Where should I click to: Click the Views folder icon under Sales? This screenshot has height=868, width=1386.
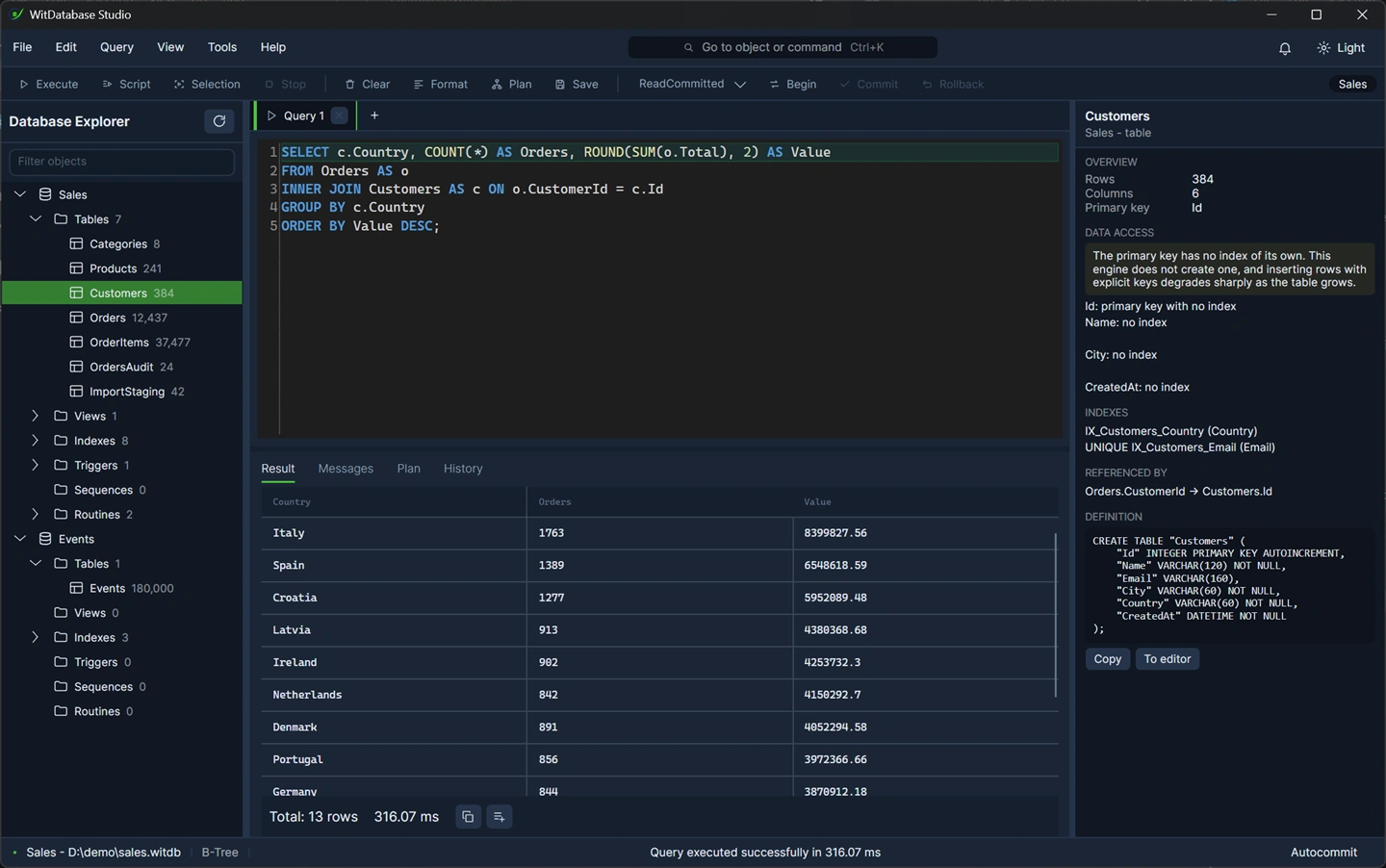(61, 416)
